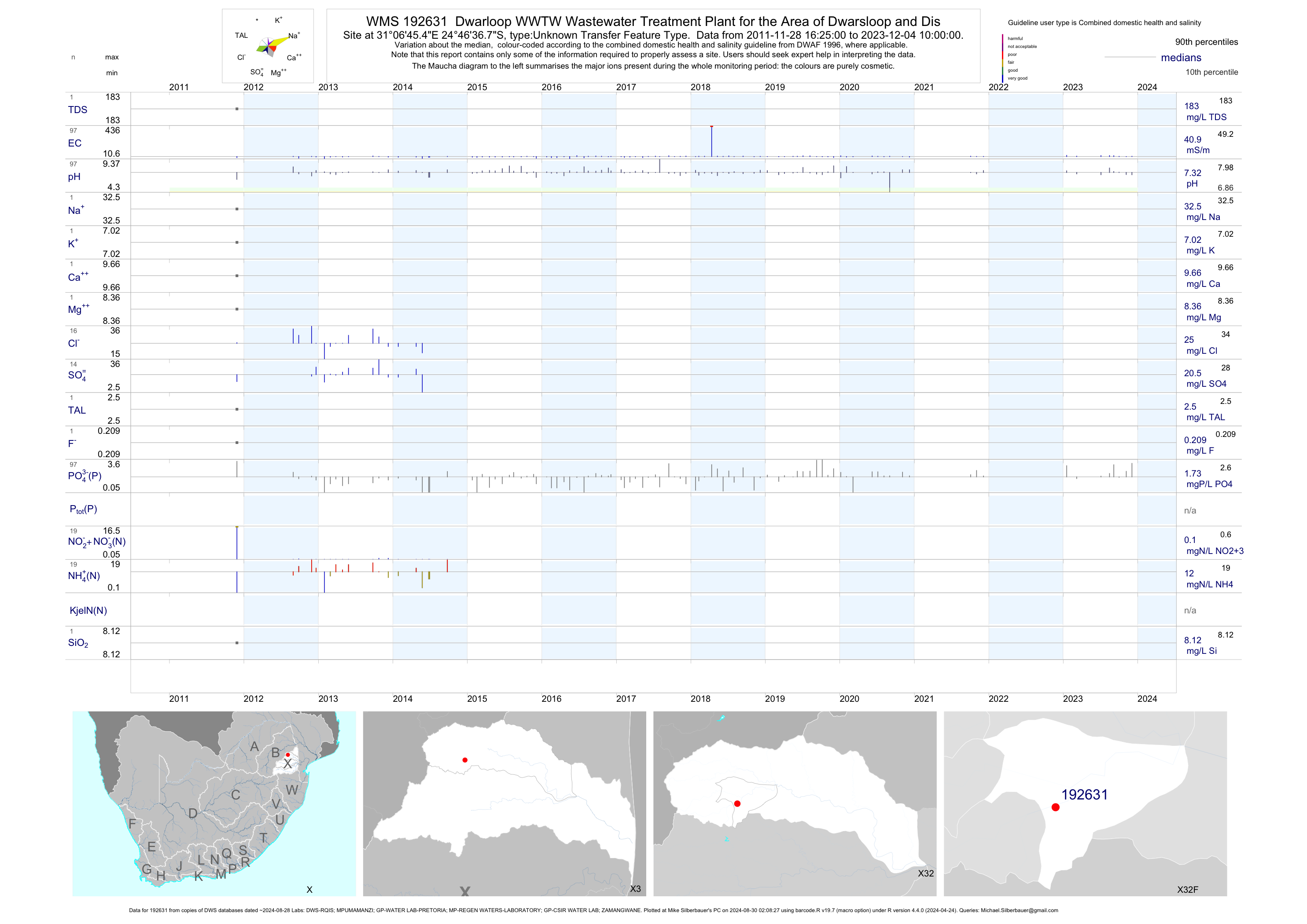
Task: Click the red dot on X3 catchment map
Action: [x=465, y=759]
